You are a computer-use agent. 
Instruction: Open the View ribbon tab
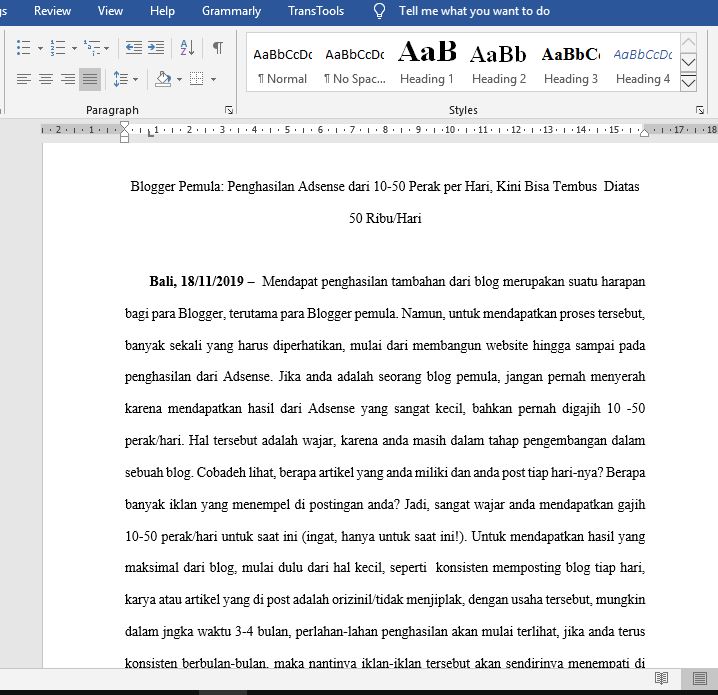[x=110, y=11]
